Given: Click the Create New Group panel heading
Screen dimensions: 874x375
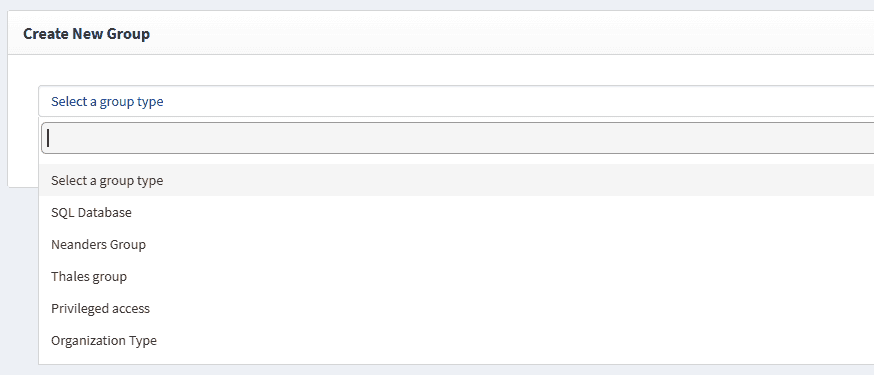Looking at the screenshot, I should [x=86, y=34].
